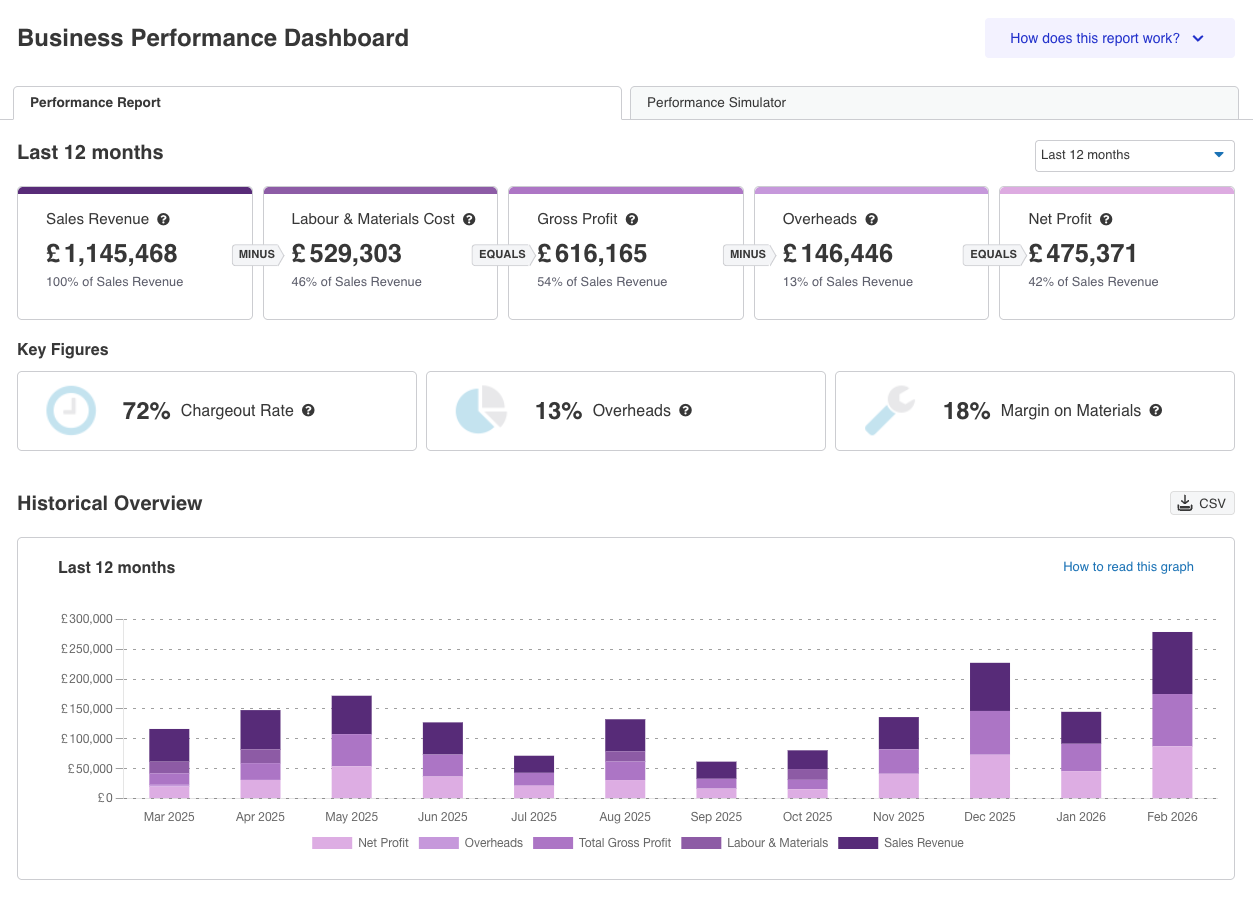Click the clock icon in Chargeout Rate card
Image resolution: width=1253 pixels, height=912 pixels.
coord(71,410)
